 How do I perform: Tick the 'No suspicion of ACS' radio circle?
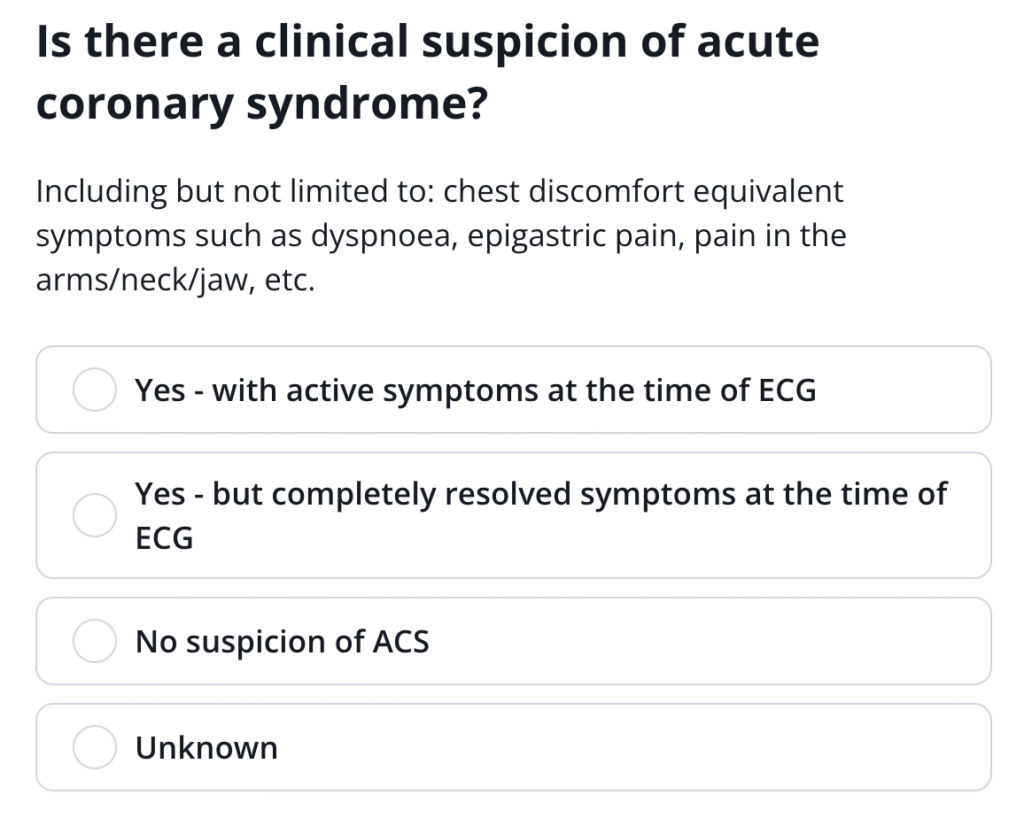tap(95, 641)
